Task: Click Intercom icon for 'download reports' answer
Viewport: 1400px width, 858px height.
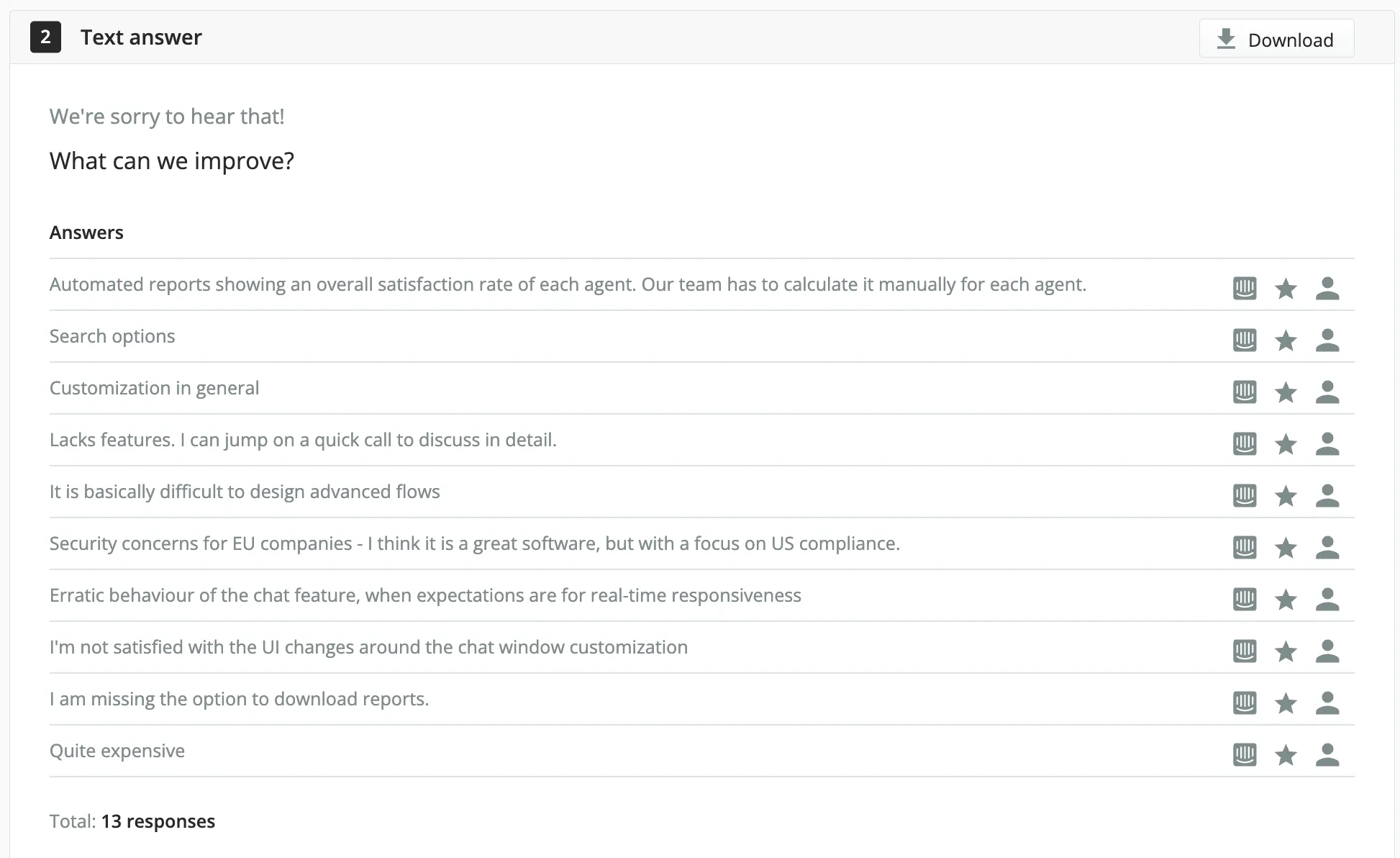Action: (1245, 703)
